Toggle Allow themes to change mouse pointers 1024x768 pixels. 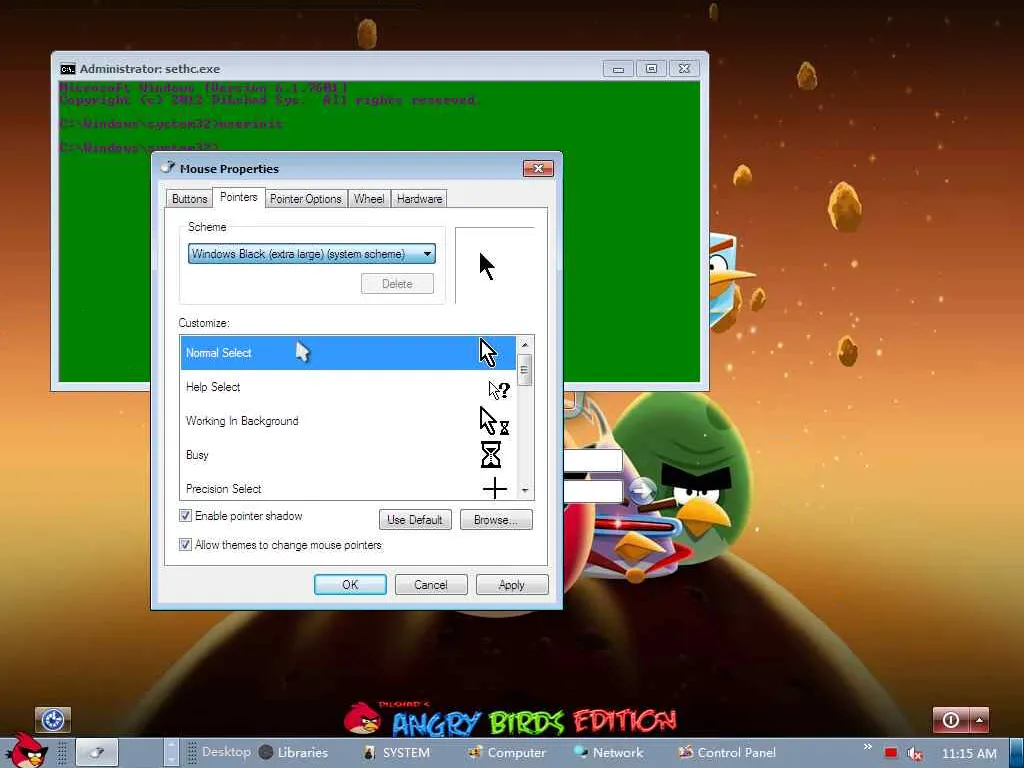pos(185,545)
